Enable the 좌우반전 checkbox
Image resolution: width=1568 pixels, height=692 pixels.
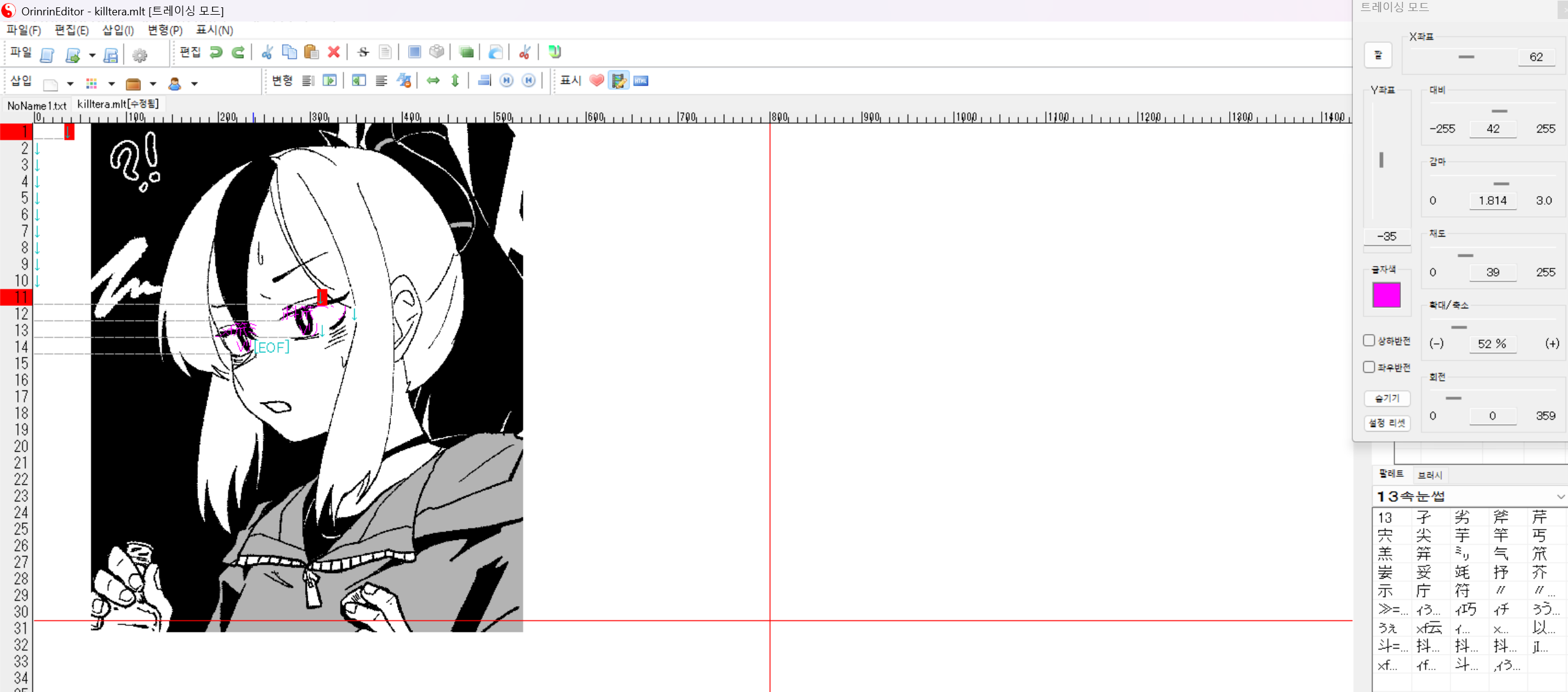(1369, 367)
